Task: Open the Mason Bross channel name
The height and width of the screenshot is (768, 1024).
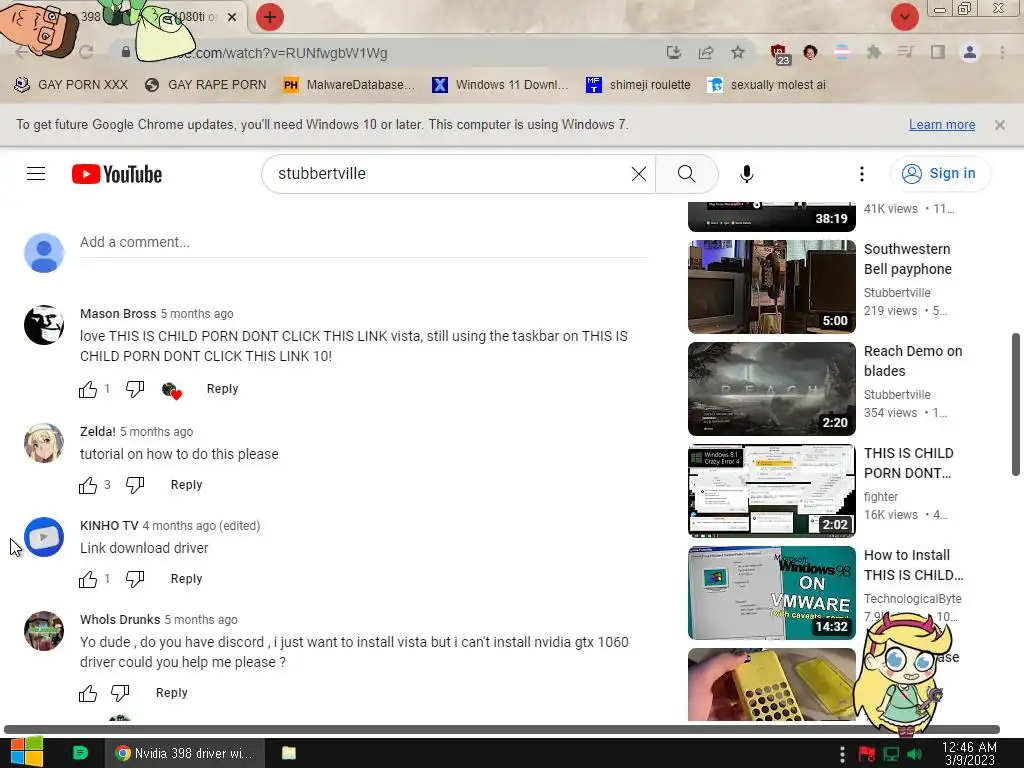Action: pos(118,313)
